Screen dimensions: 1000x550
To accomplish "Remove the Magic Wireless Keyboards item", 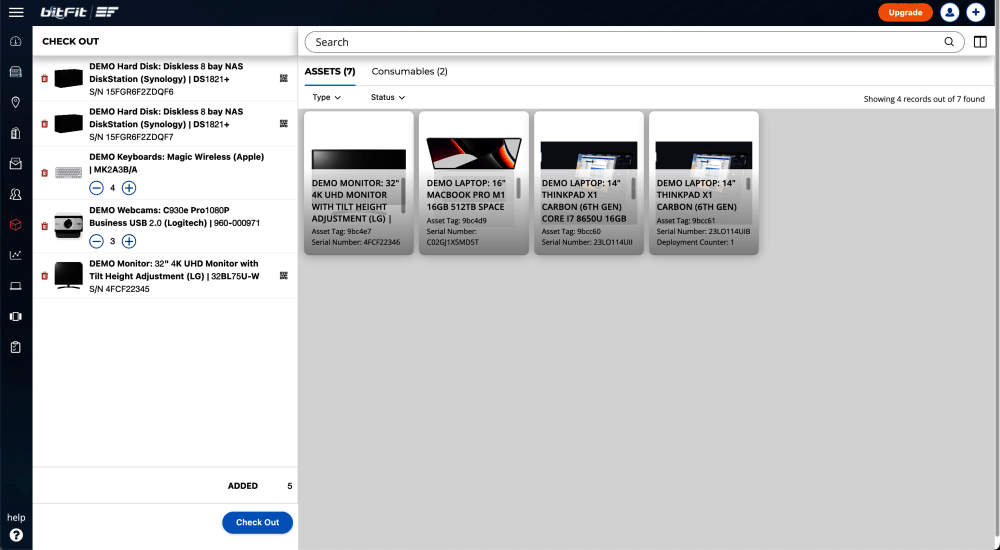I will point(44,172).
